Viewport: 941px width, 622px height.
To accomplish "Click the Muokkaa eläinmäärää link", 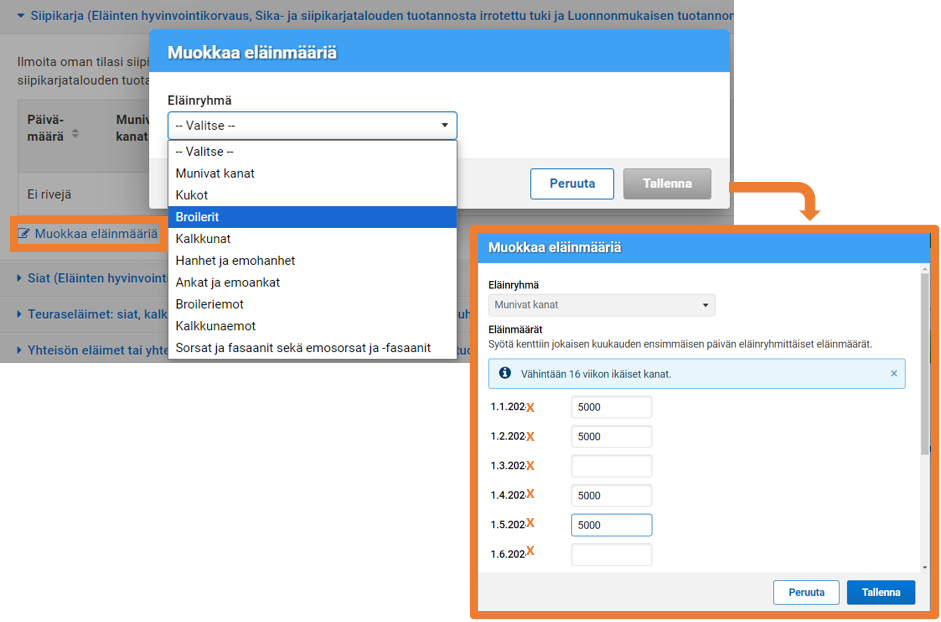I will 96,234.
